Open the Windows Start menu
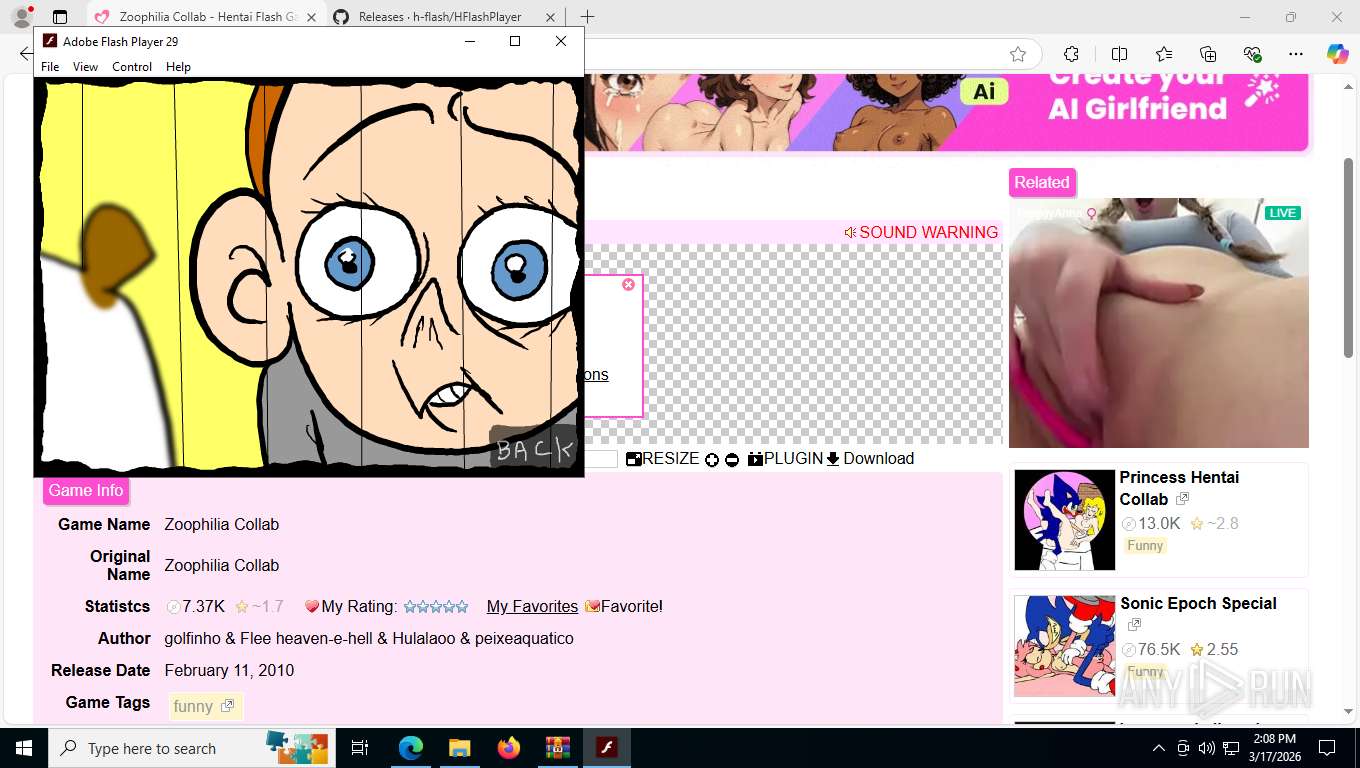 point(23,748)
